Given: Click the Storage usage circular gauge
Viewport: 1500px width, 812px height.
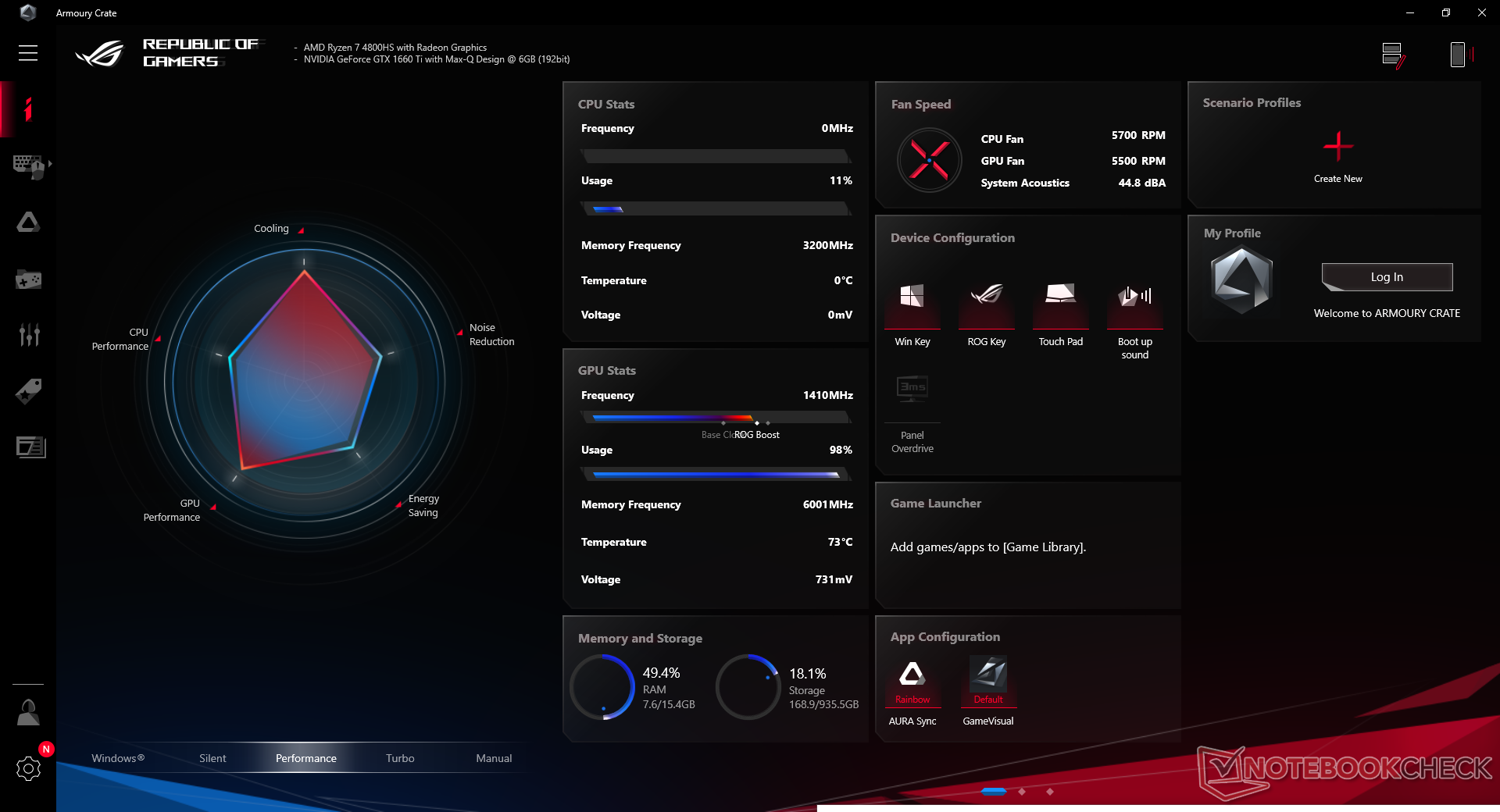Looking at the screenshot, I should (748, 687).
